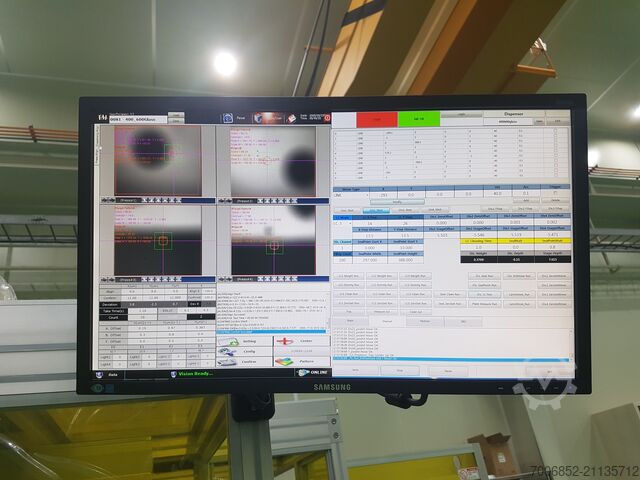Click upper small button beside recipe name field
This screenshot has width=640, height=480.
(176, 116)
